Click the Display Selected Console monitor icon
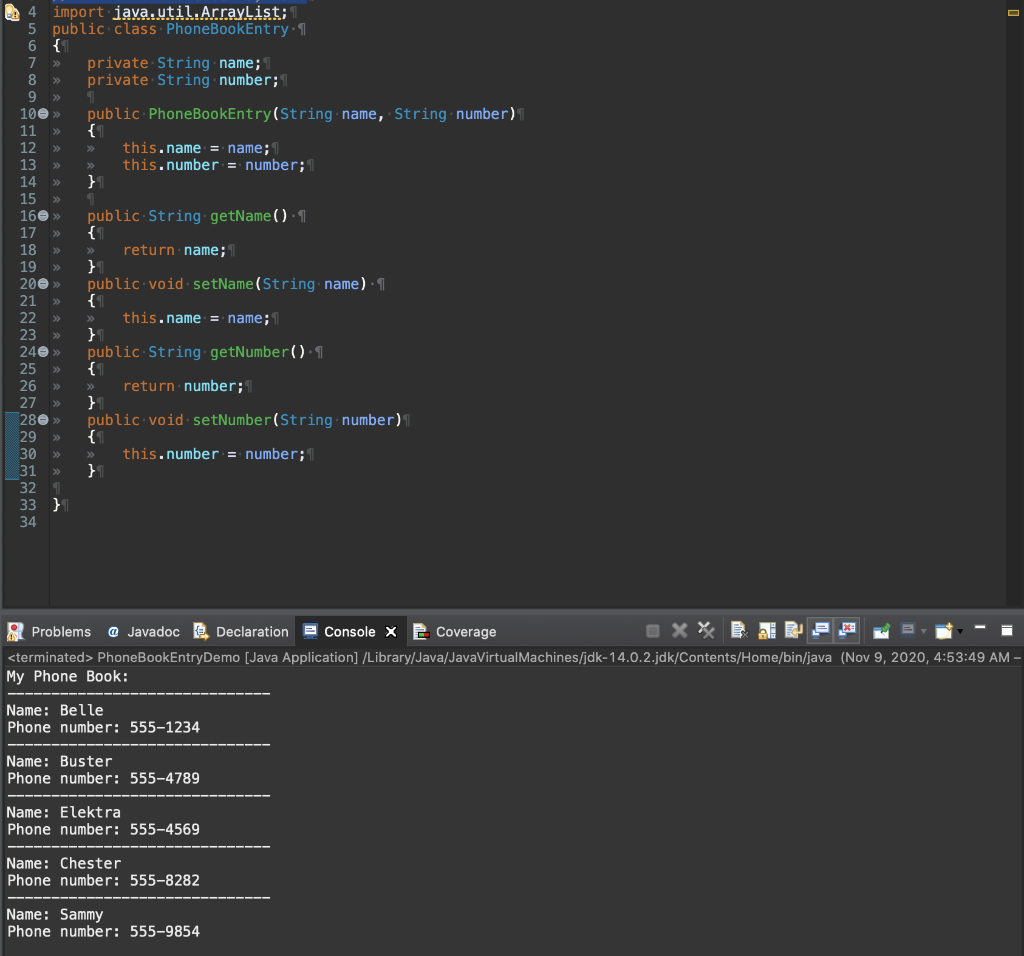Viewport: 1024px width, 956px height. pos(908,630)
